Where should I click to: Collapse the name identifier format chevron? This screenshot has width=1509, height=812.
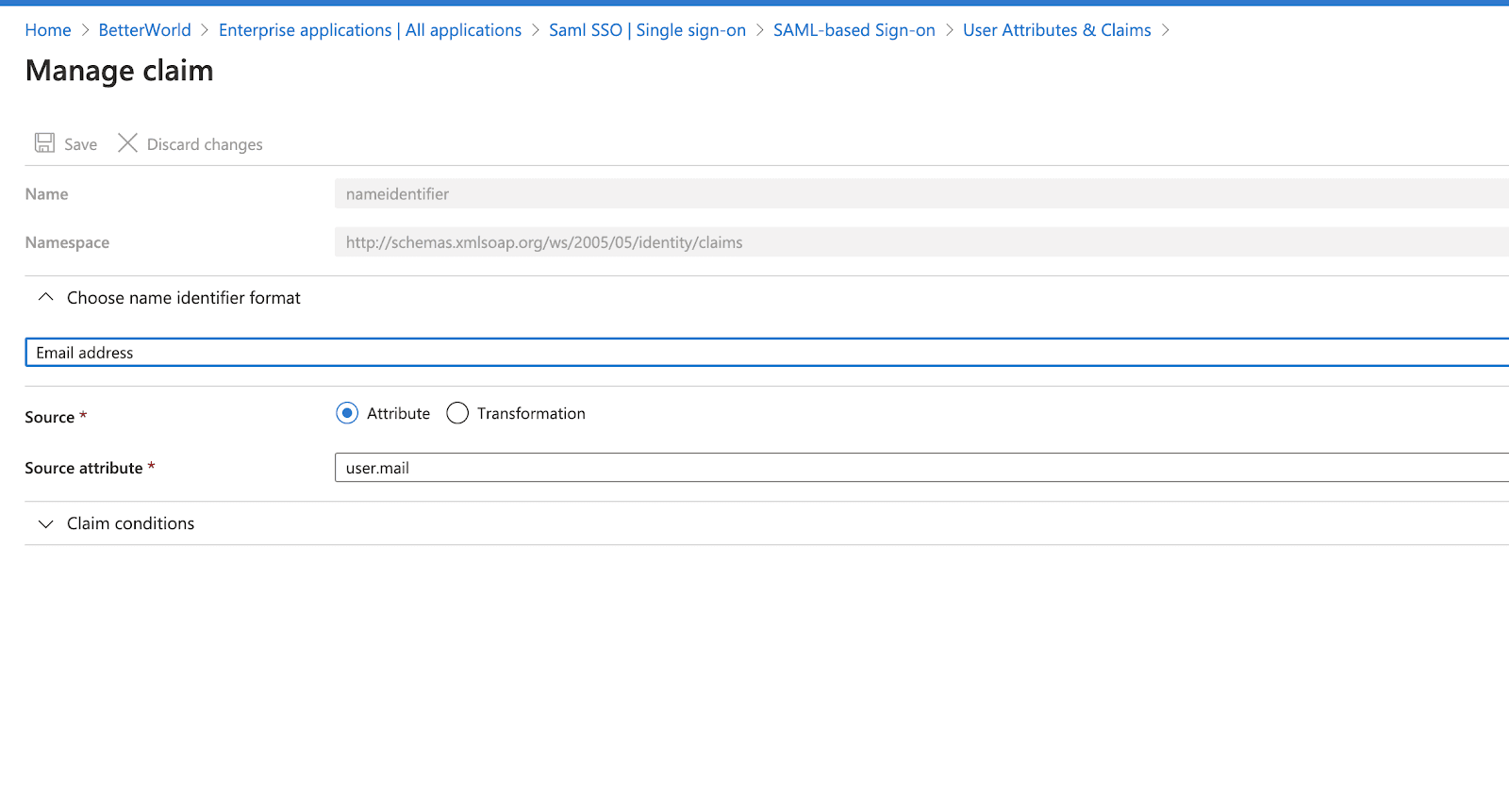[45, 297]
